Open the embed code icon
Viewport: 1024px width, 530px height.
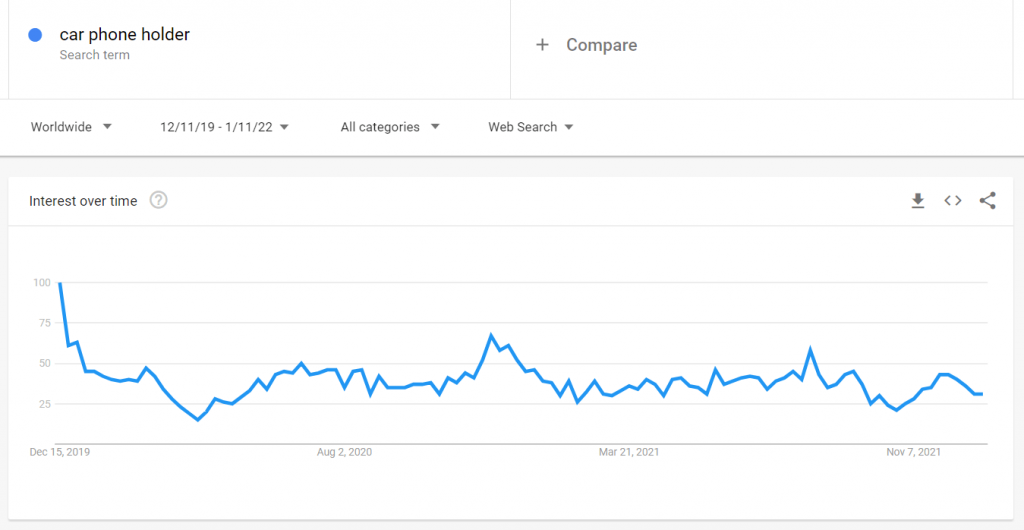click(x=953, y=201)
